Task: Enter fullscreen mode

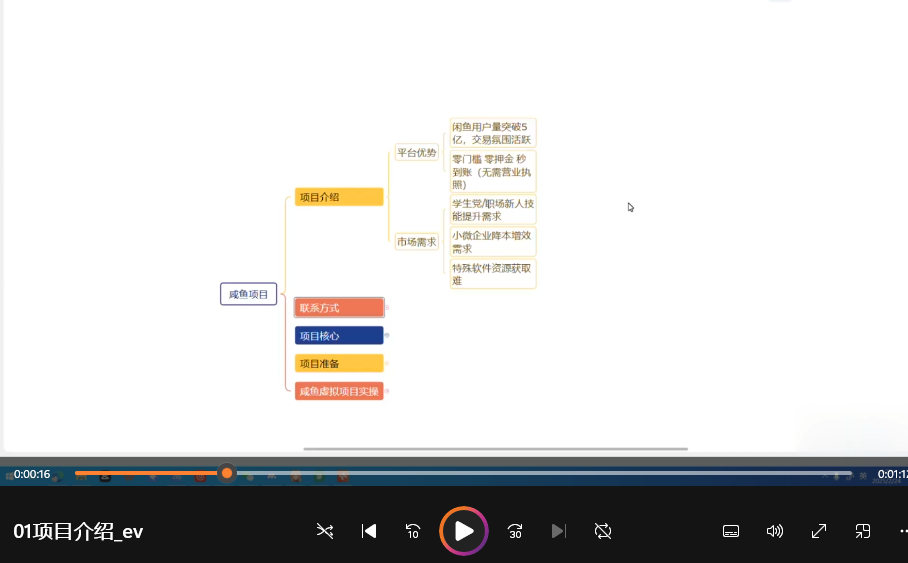Action: pyautogui.click(x=819, y=531)
